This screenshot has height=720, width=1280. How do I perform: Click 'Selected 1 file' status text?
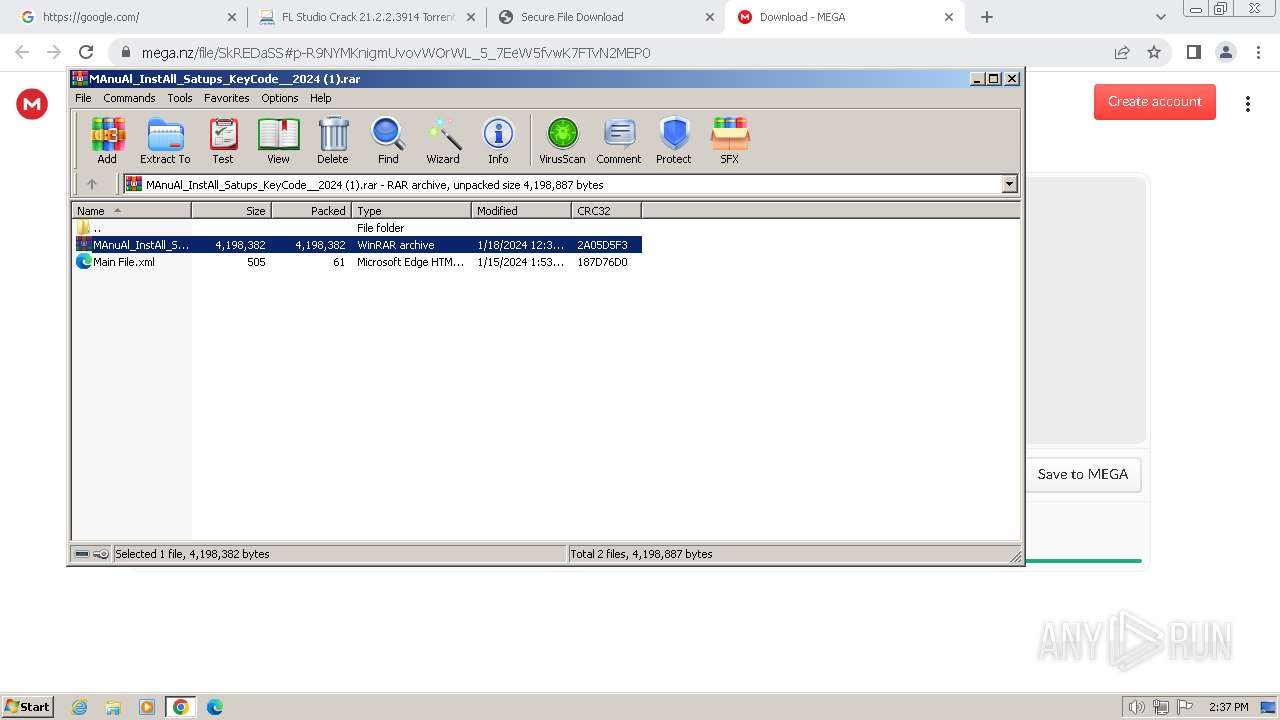click(x=192, y=554)
